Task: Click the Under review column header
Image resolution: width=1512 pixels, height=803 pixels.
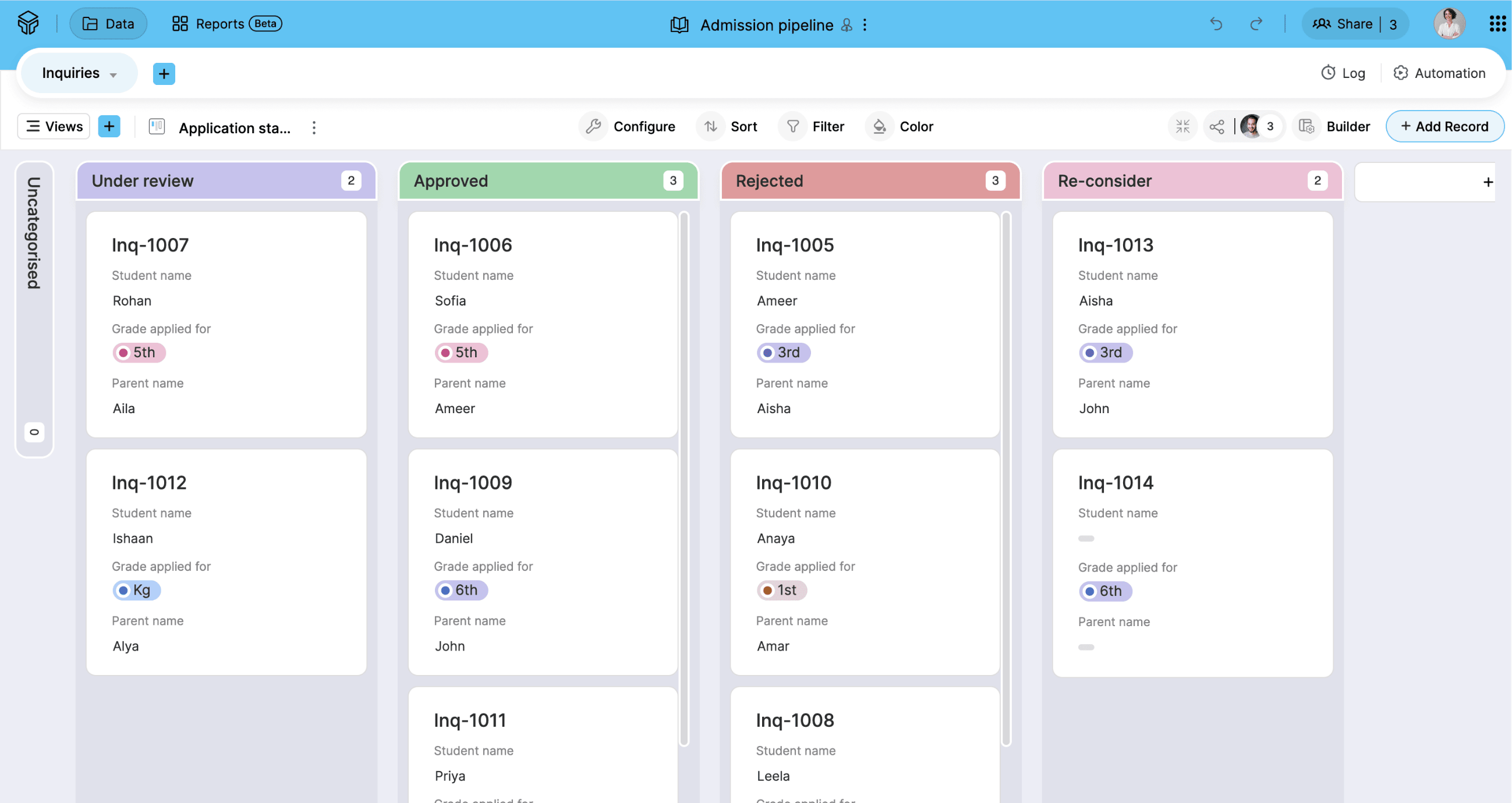Action: pos(226,180)
